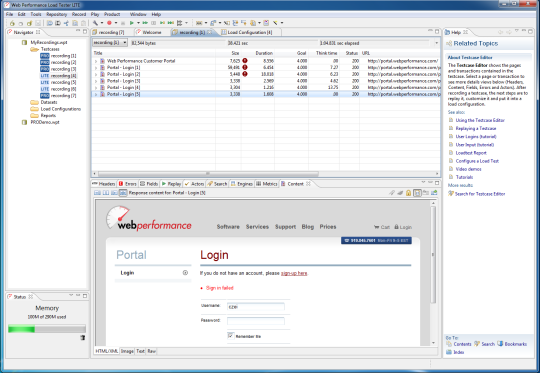This screenshot has width=540, height=373.
Task: Open the Repository menu
Action: pyautogui.click(x=56, y=14)
